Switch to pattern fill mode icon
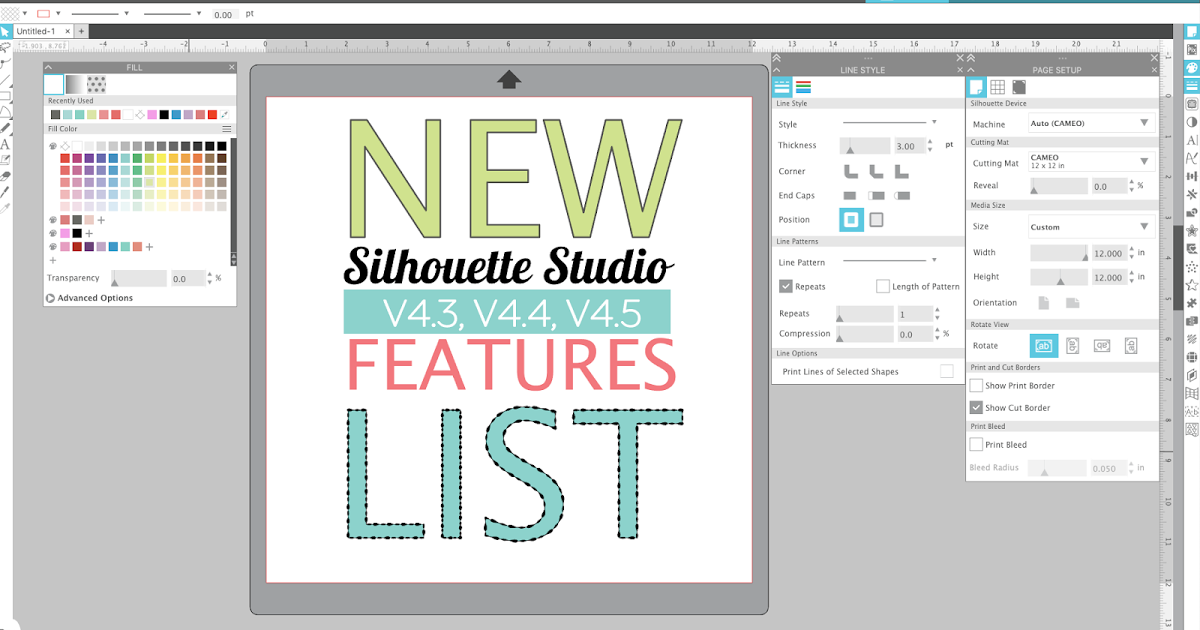Viewport: 1200px width, 630px height. click(97, 84)
